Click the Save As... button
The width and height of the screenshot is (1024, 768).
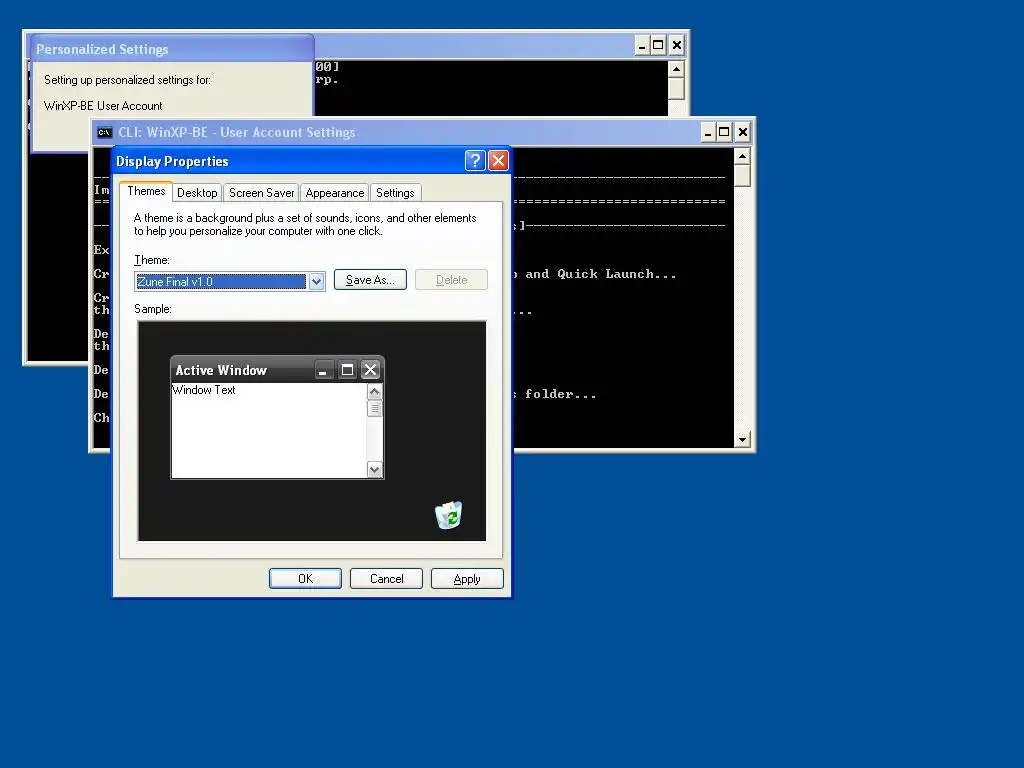[x=370, y=280]
